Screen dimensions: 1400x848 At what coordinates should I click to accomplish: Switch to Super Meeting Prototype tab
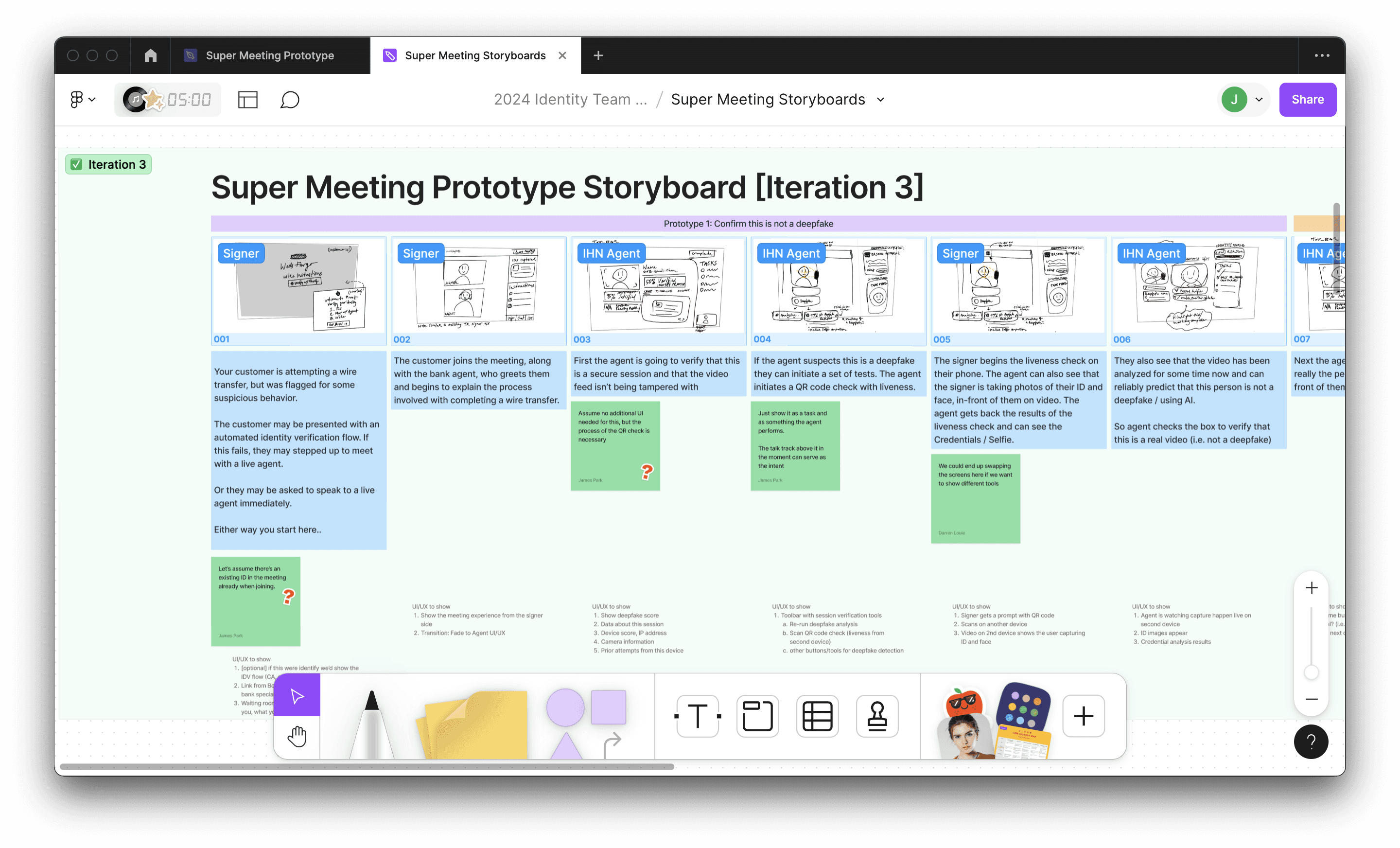coord(269,55)
